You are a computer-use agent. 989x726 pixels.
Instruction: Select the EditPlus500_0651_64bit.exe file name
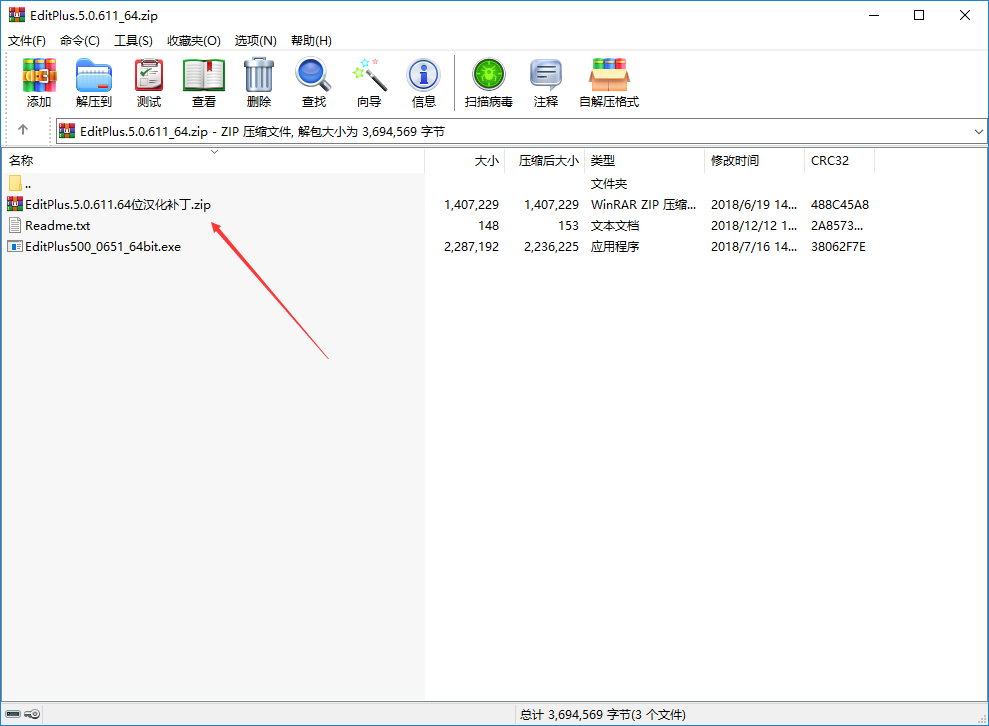coord(103,247)
